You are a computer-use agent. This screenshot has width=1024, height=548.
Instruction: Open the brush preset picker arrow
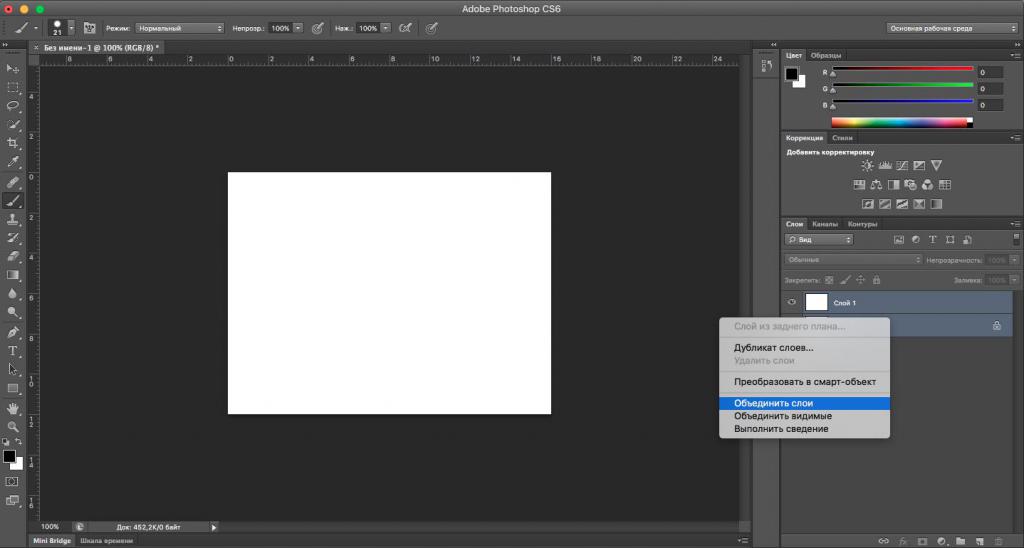click(71, 28)
